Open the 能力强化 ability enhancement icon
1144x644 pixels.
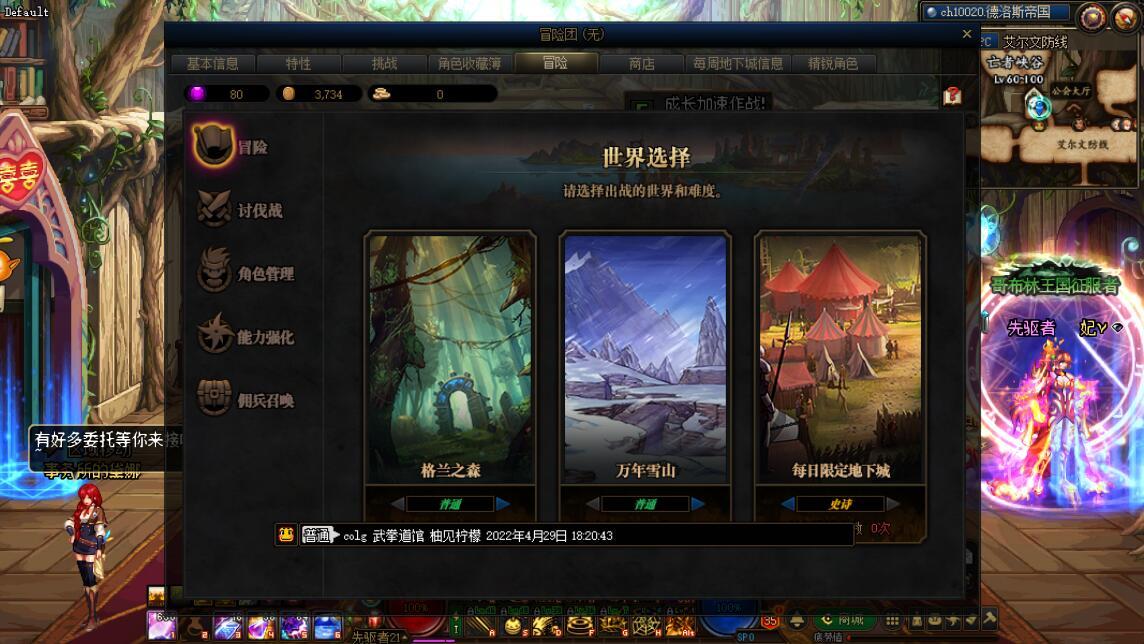(x=214, y=334)
